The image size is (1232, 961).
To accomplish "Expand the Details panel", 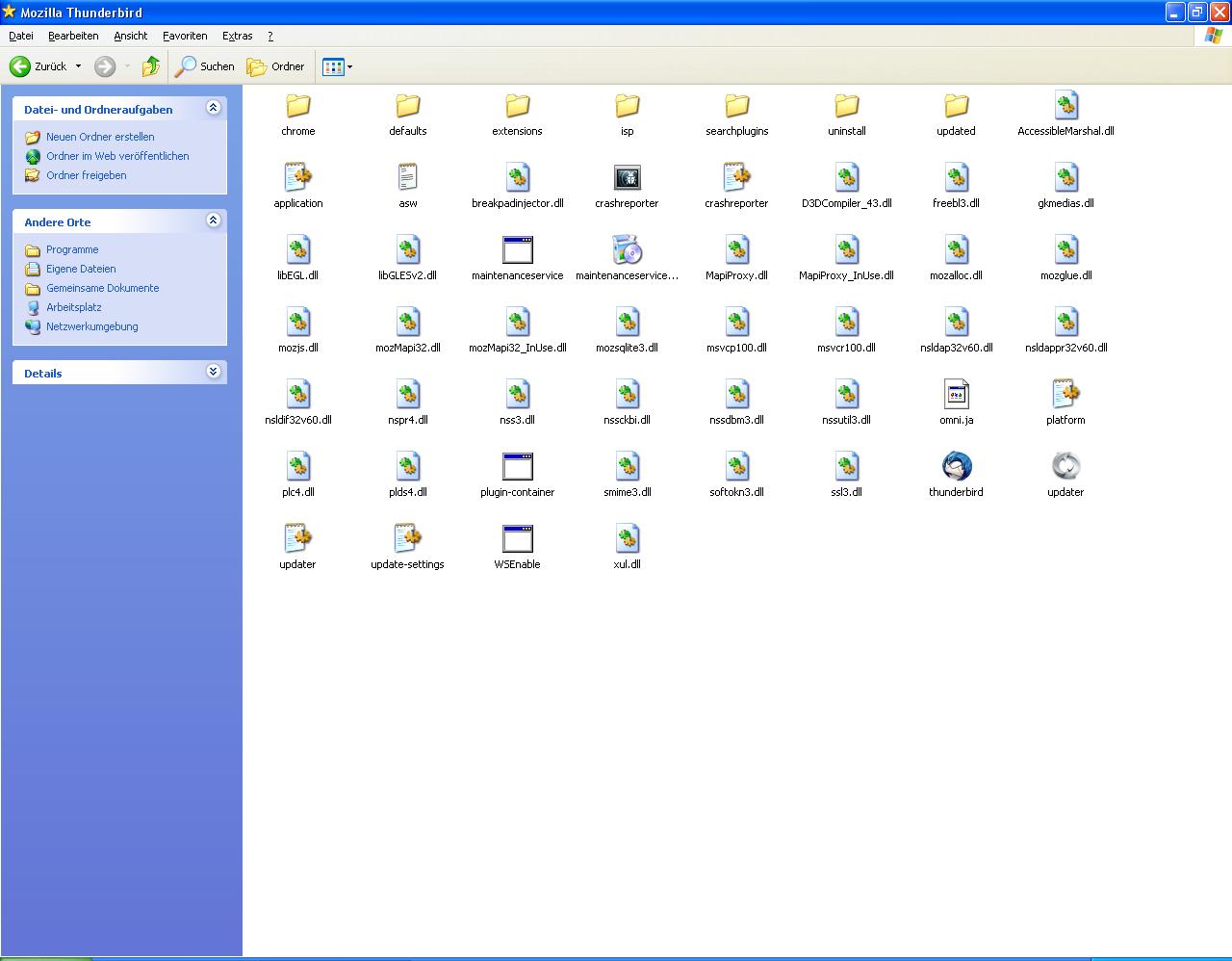I will click(214, 372).
